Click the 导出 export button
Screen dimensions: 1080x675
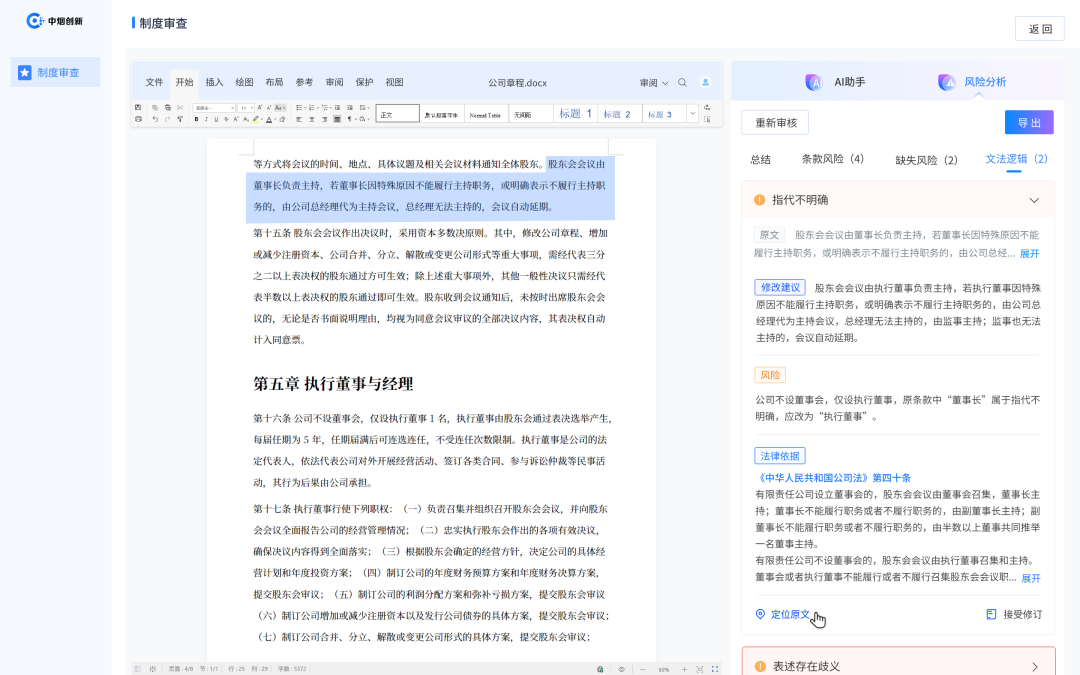pos(1029,122)
